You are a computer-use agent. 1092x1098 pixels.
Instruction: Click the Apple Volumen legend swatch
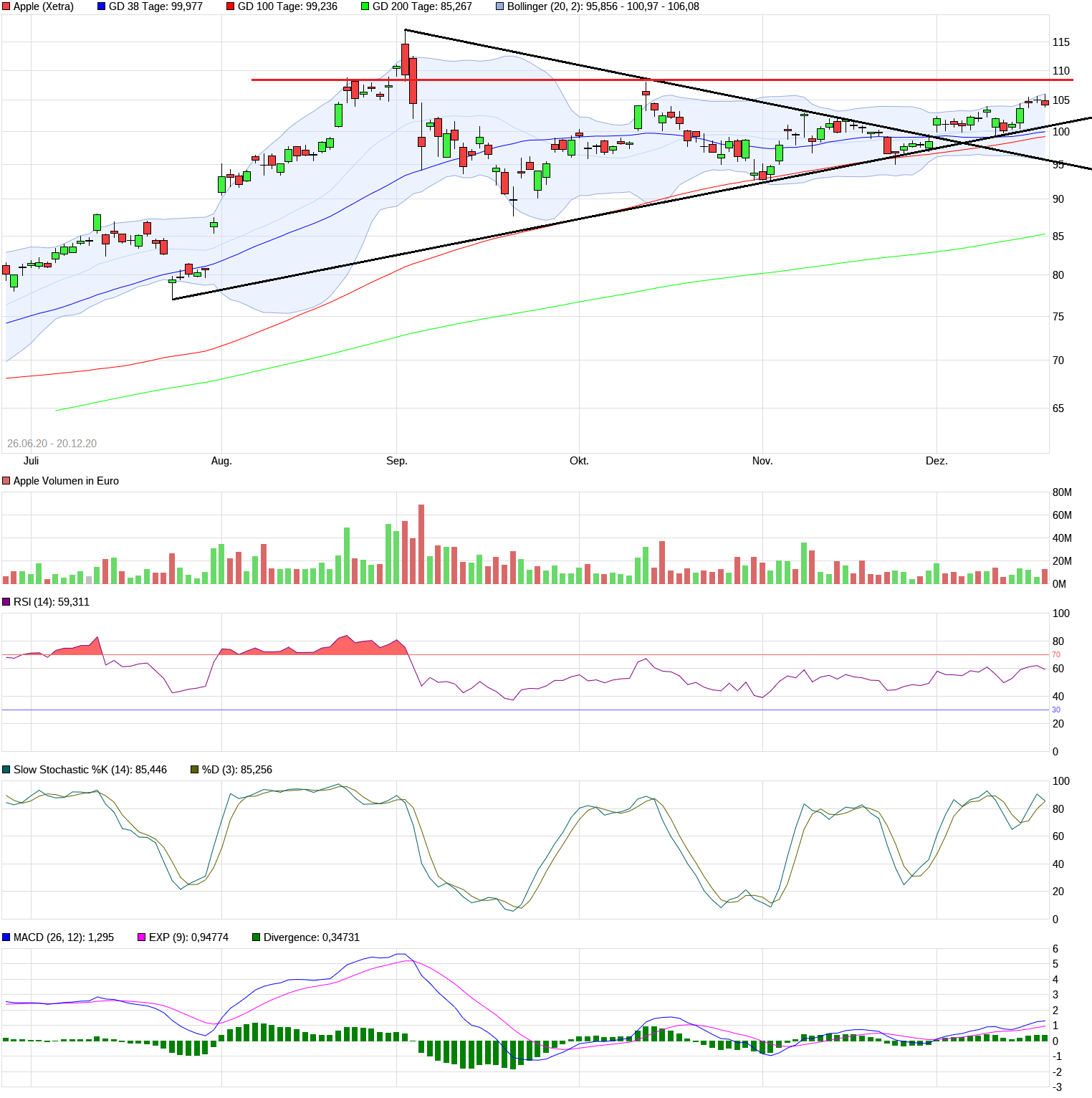[x=6, y=481]
